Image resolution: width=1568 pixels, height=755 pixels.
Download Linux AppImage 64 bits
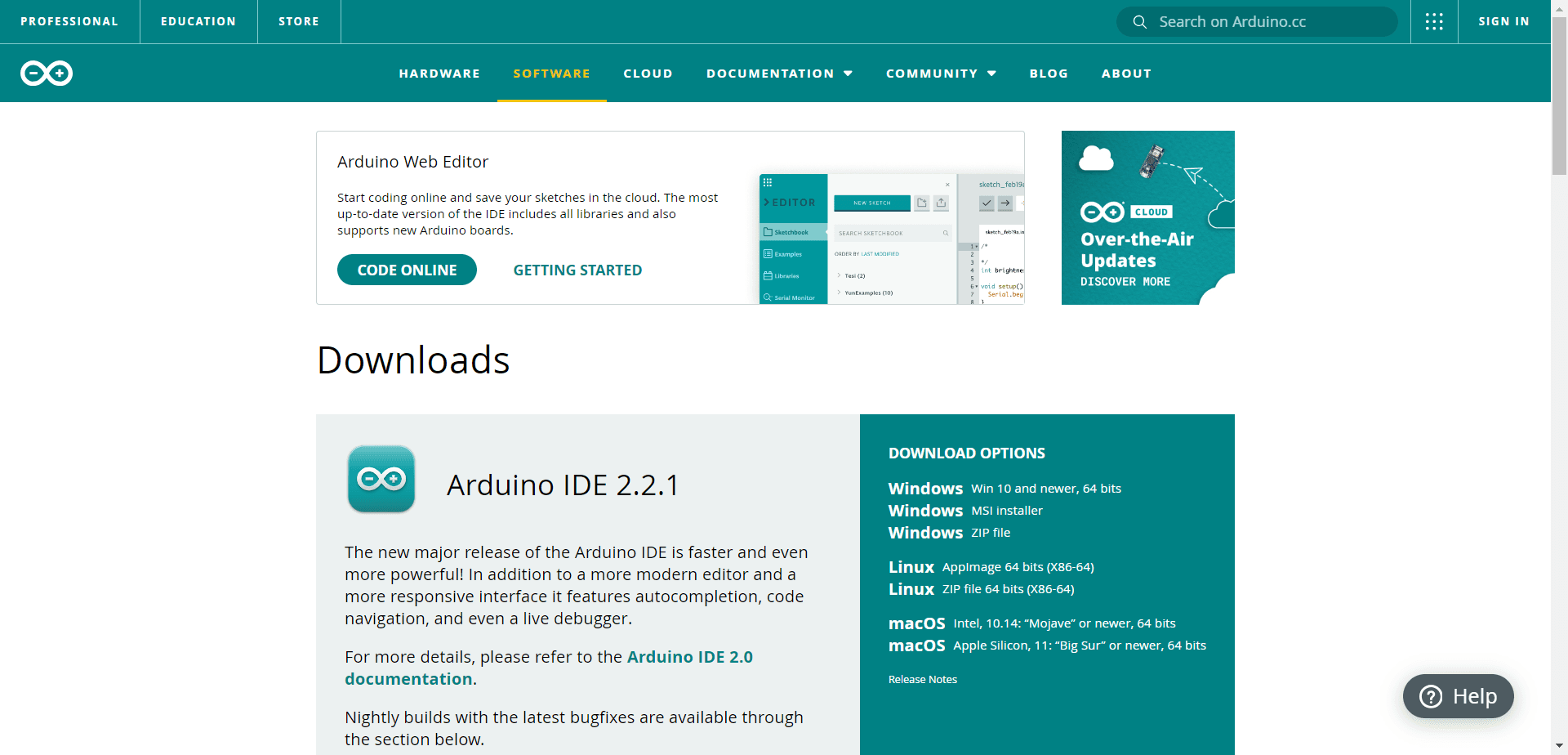tap(991, 567)
